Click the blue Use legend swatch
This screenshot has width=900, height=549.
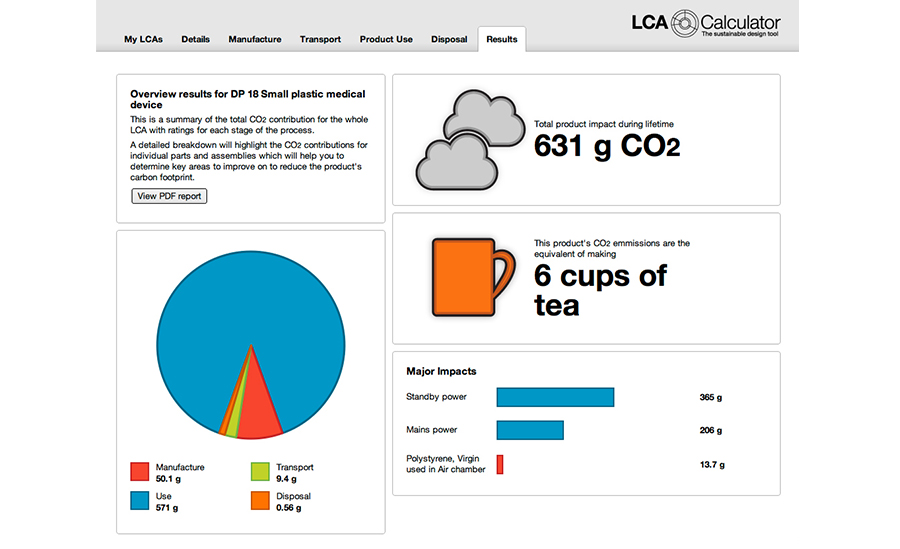coord(140,500)
